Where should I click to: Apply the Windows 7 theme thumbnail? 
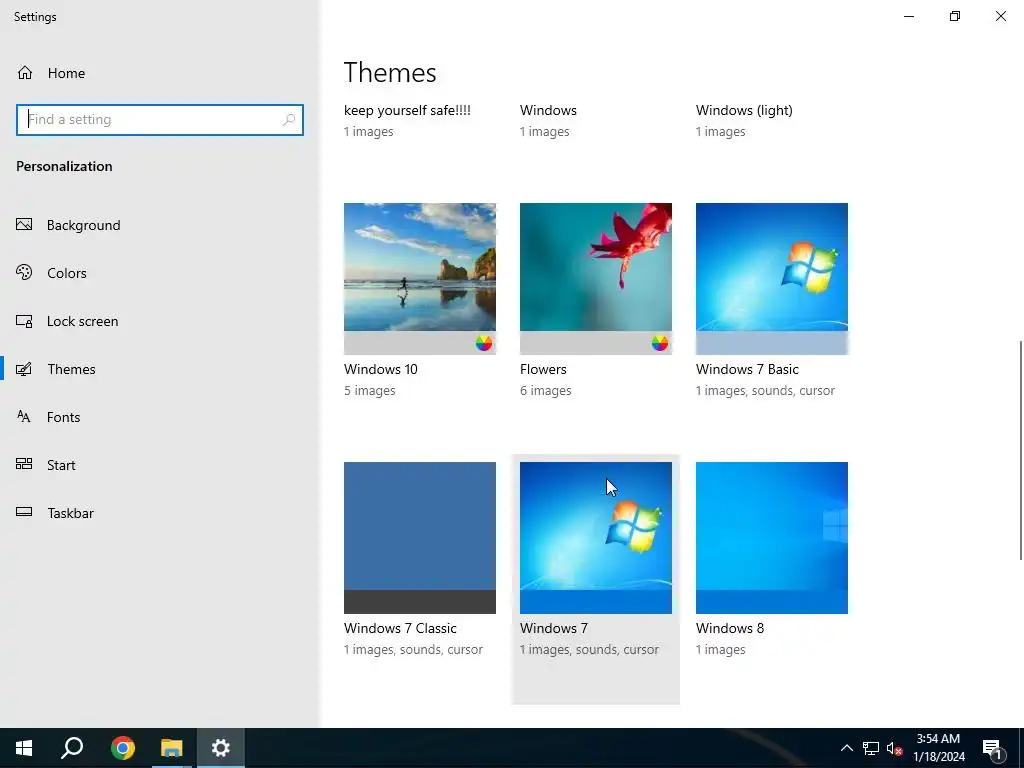596,538
